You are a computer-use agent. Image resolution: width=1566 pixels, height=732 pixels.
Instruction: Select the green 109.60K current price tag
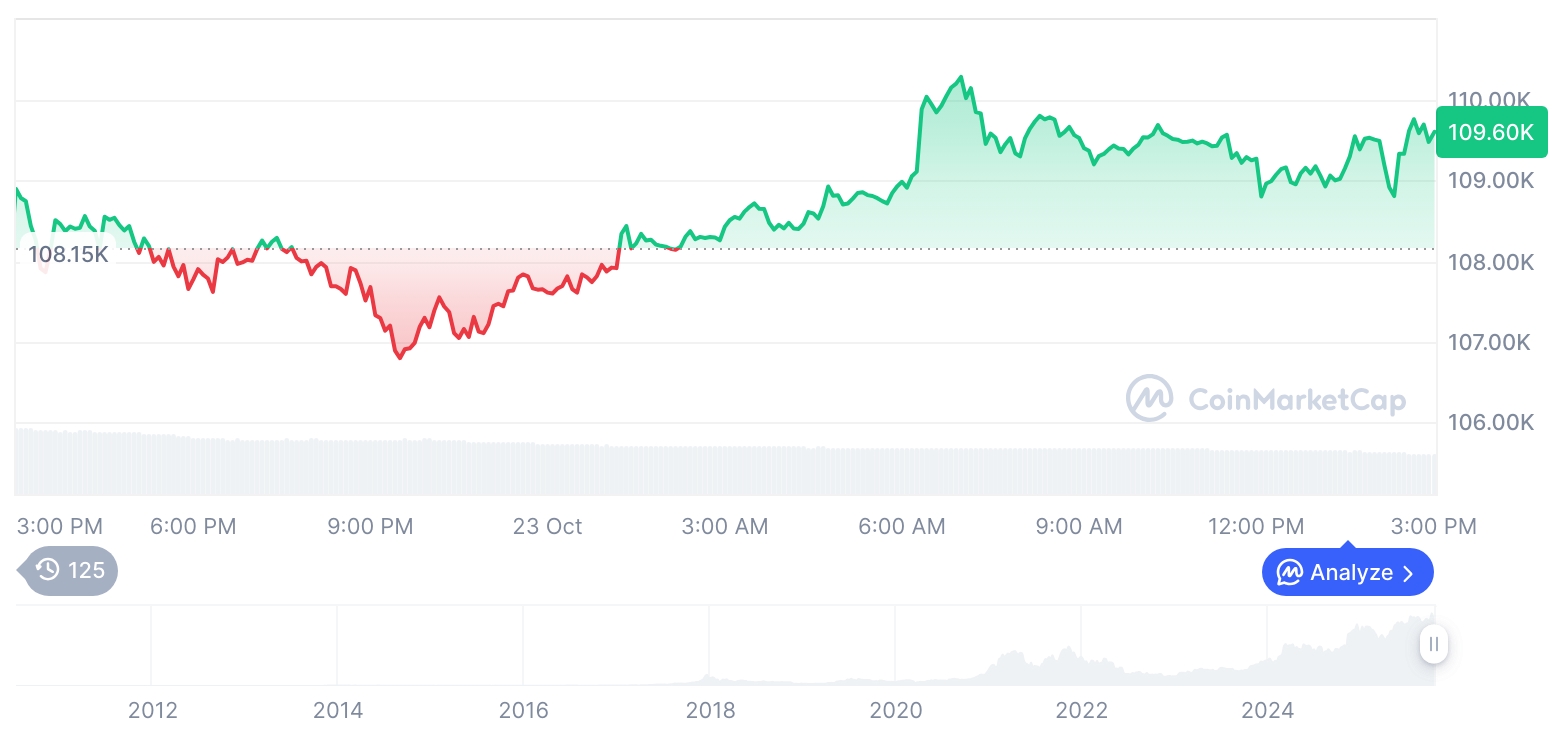click(x=1491, y=132)
